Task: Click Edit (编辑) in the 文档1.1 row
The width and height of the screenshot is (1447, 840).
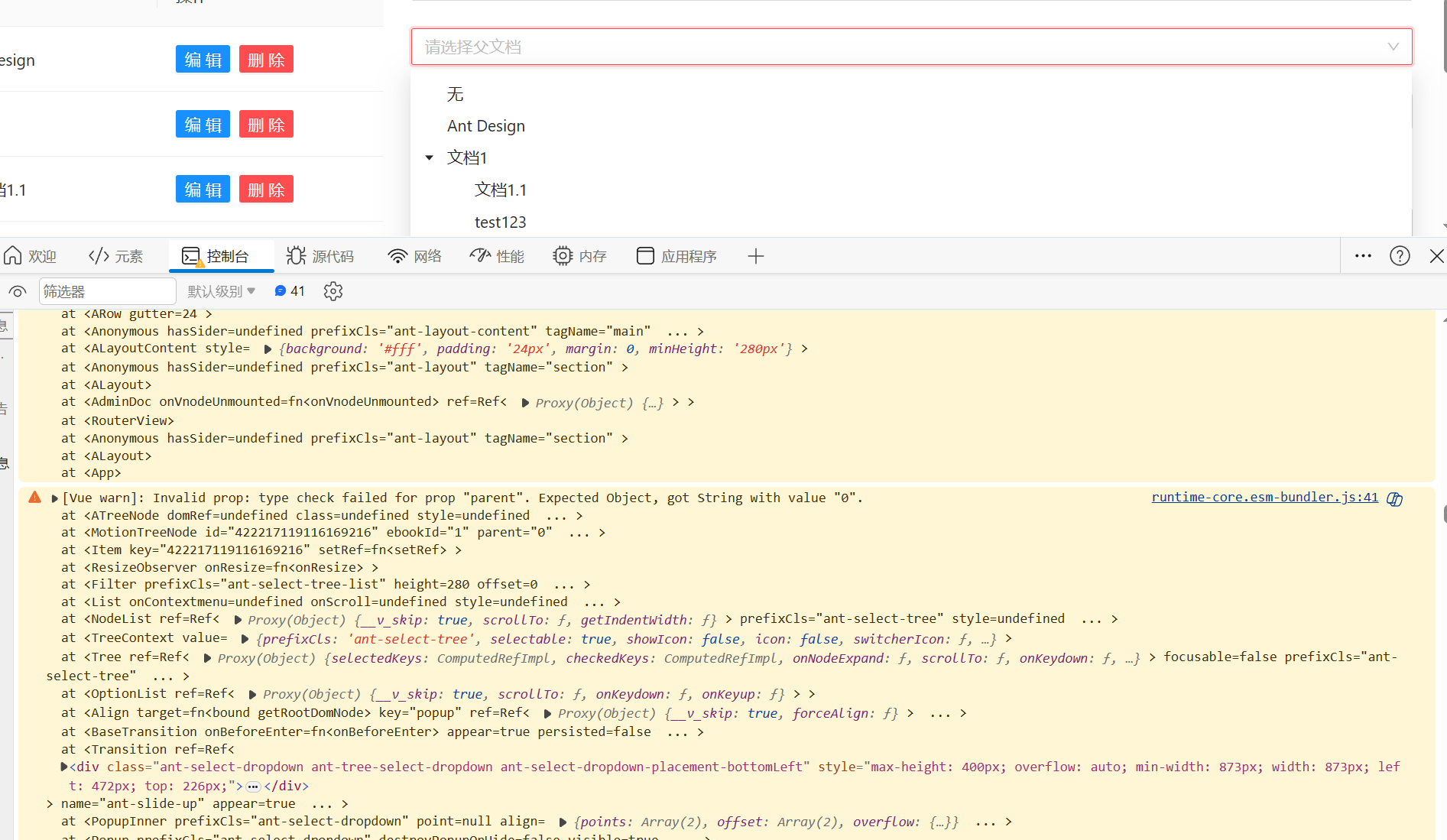Action: [203, 190]
